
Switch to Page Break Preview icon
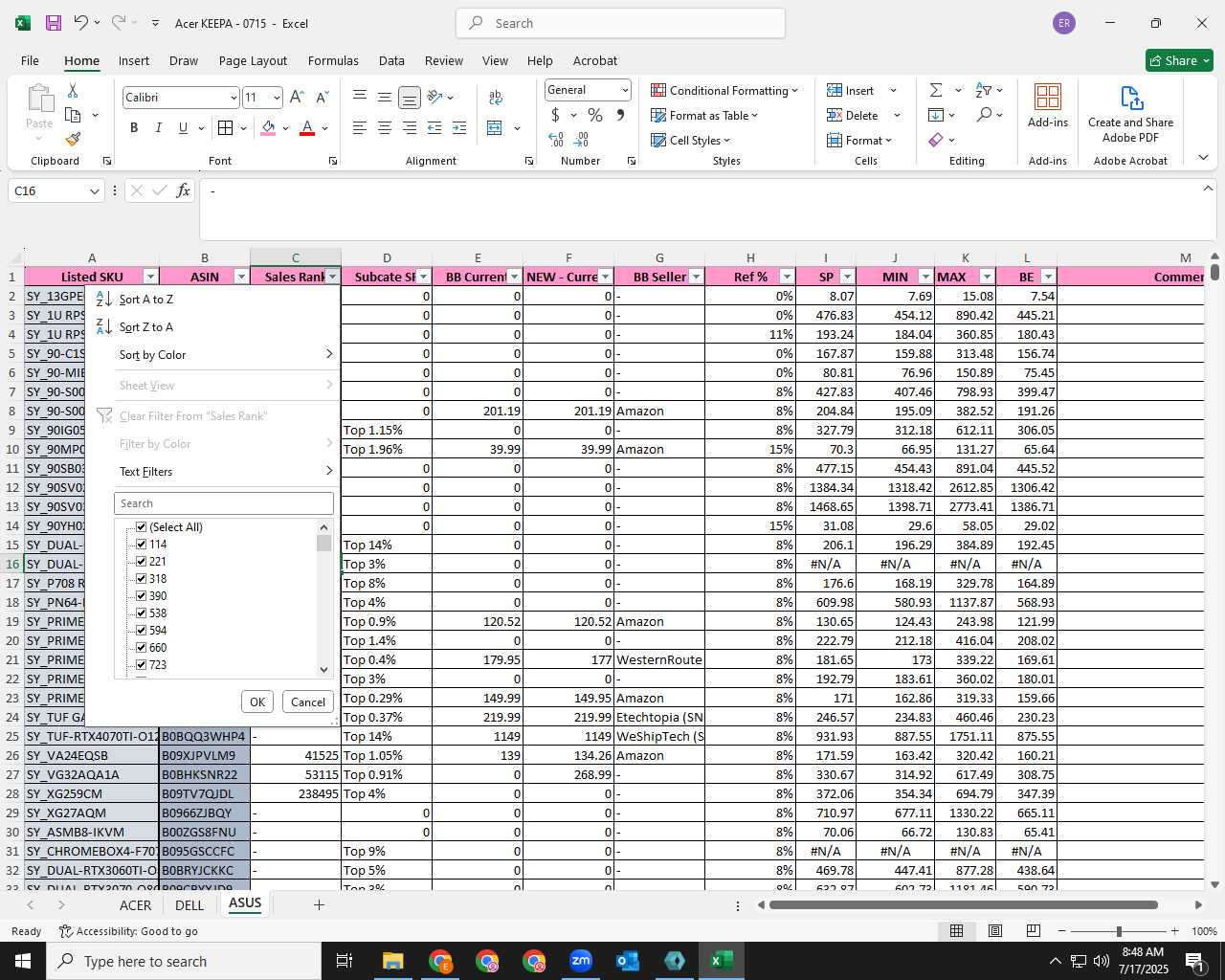coord(1033,931)
